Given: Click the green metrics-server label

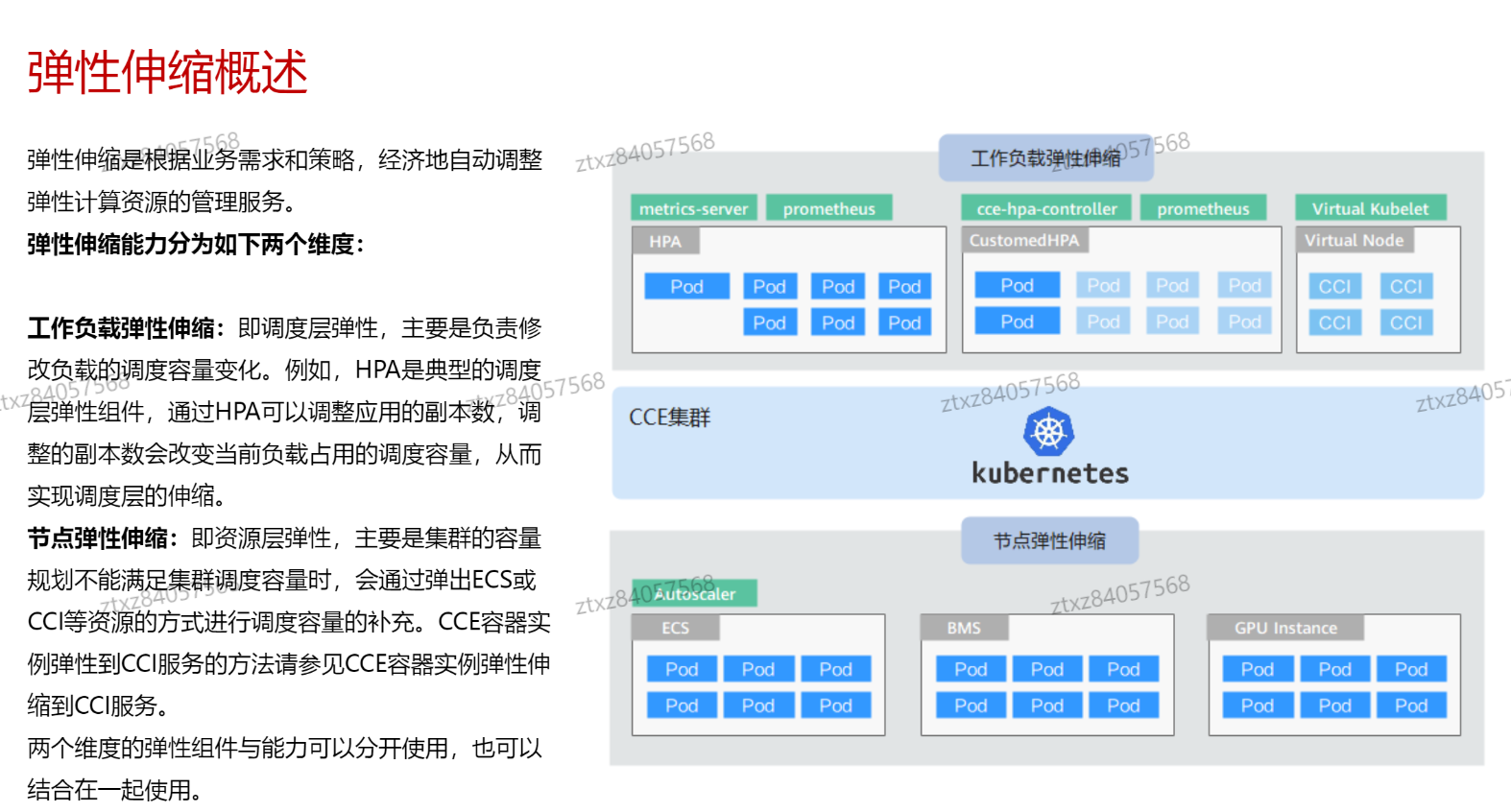Looking at the screenshot, I should 693,208.
